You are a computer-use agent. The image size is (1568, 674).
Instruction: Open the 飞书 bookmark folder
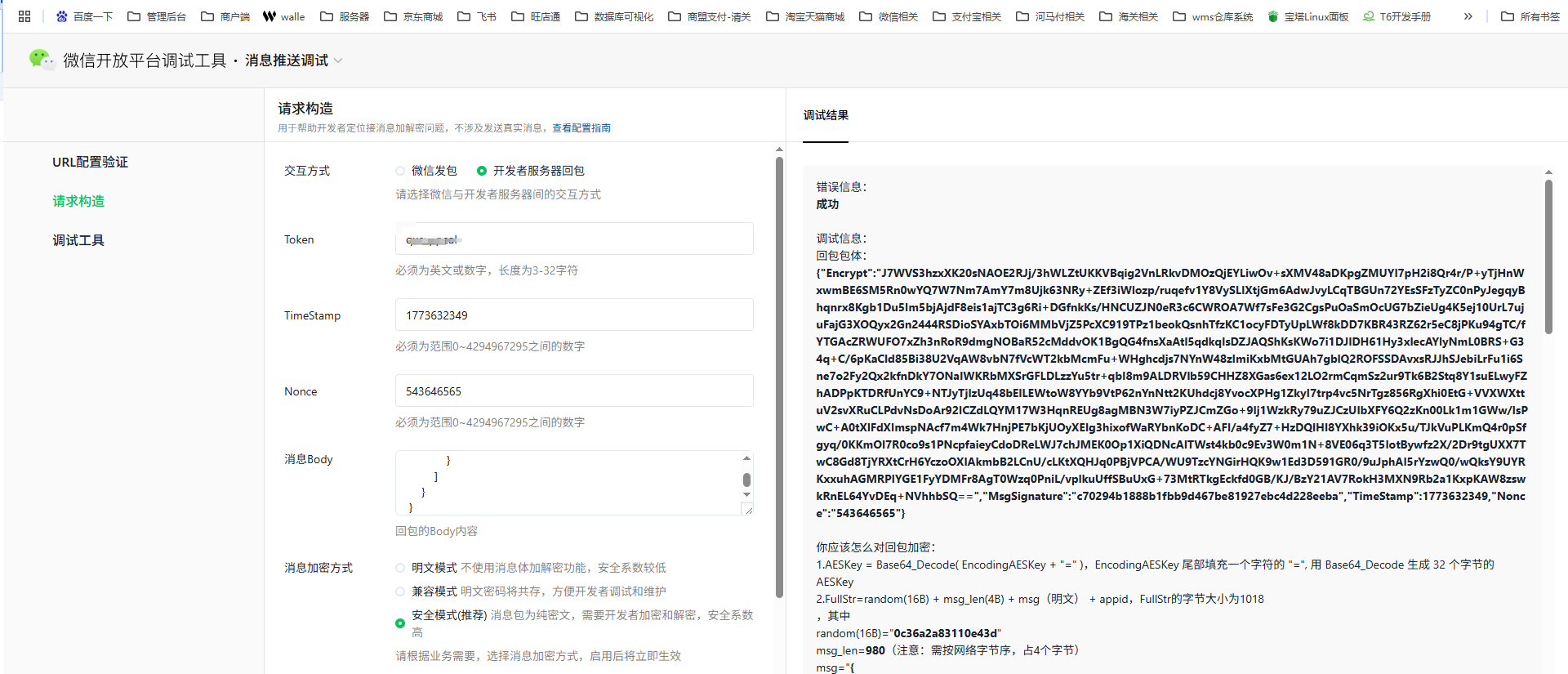[477, 16]
